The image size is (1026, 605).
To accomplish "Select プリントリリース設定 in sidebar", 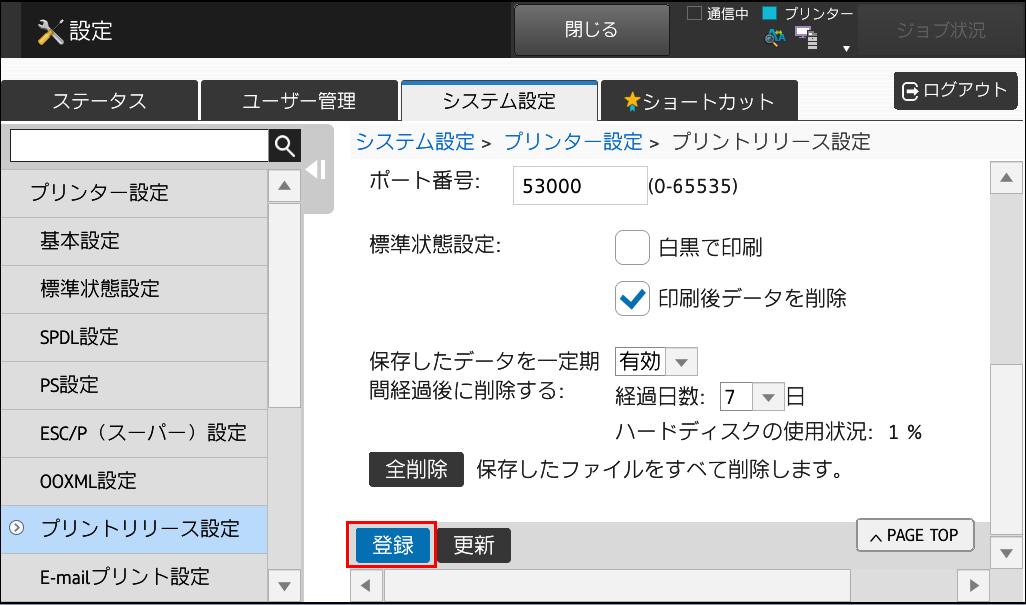I will pyautogui.click(x=134, y=529).
